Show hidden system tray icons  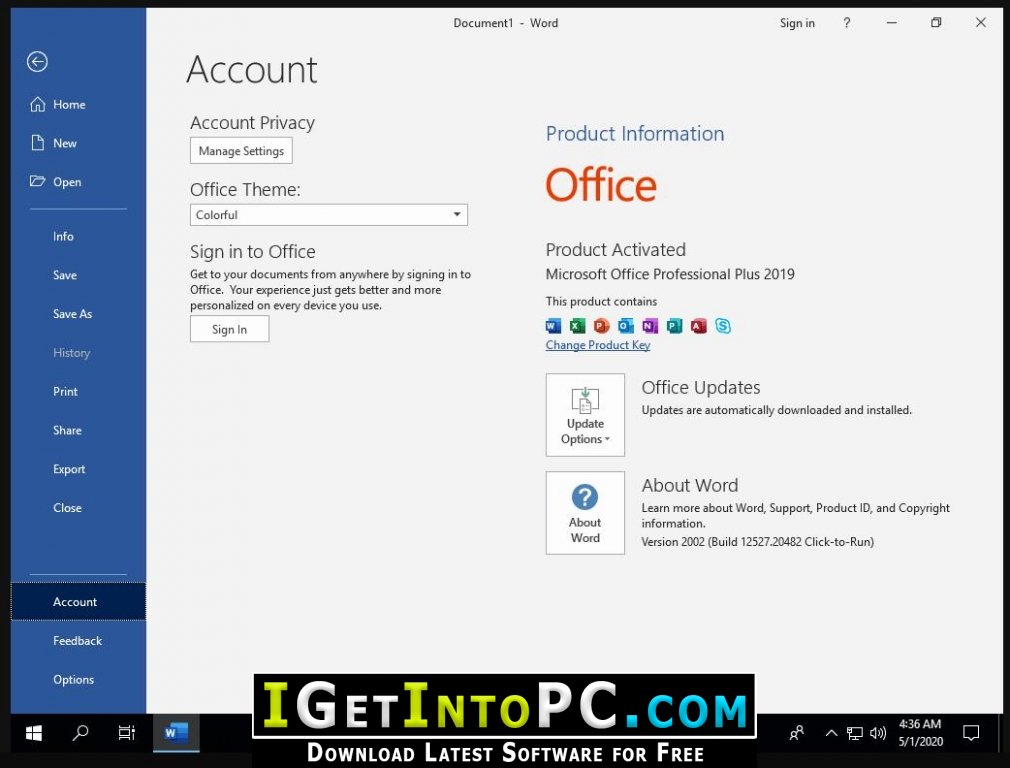(x=831, y=733)
